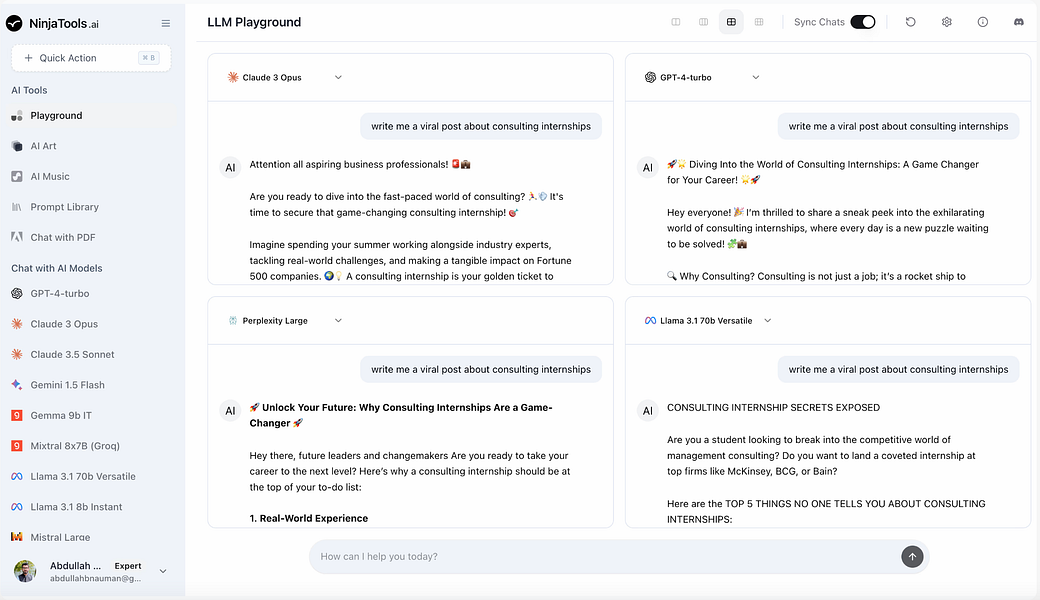Click the send arrow button
The height and width of the screenshot is (600, 1040).
[x=911, y=557]
